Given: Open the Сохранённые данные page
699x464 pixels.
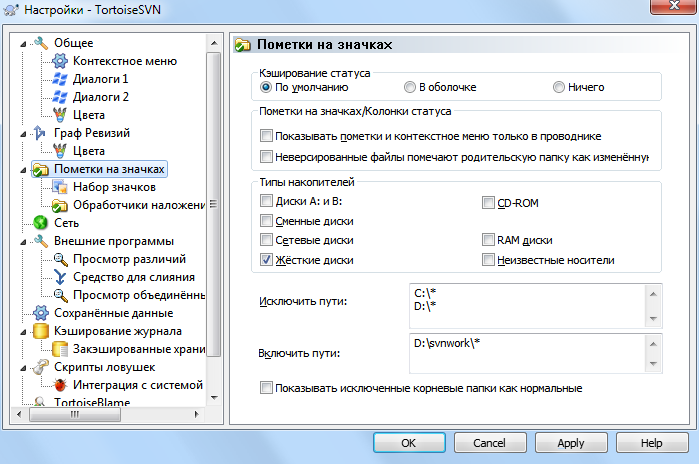Looking at the screenshot, I should 114,313.
